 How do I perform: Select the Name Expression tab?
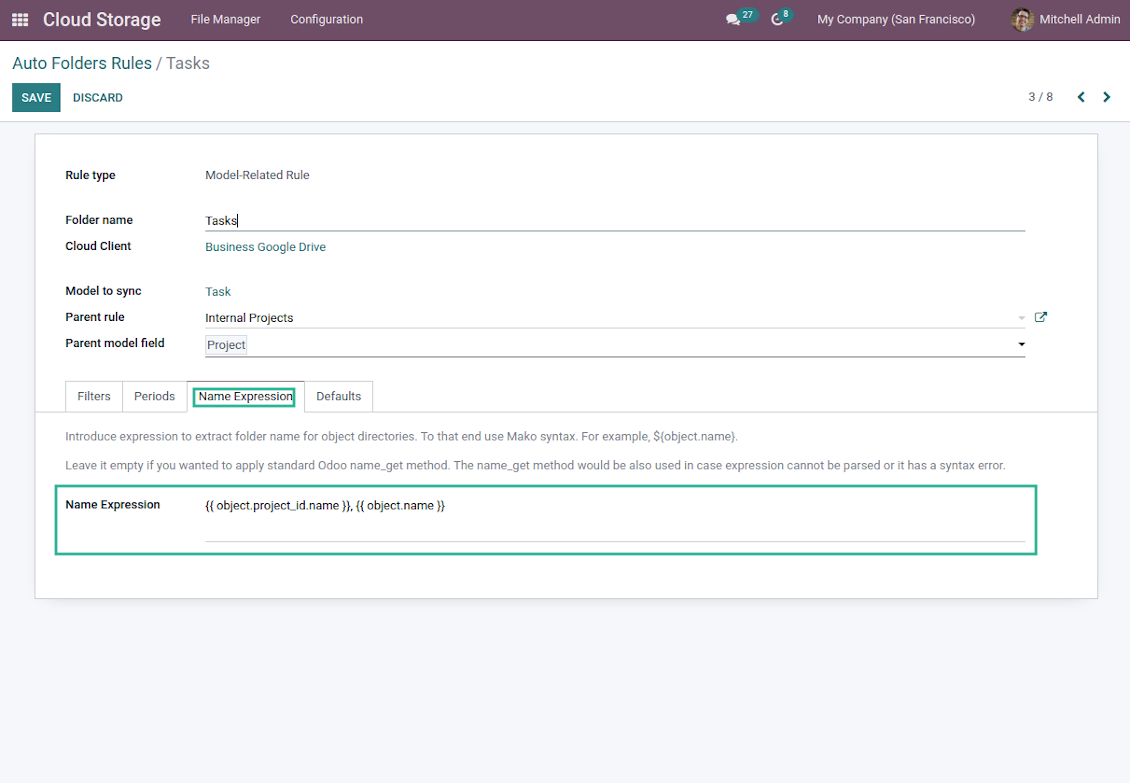[245, 396]
